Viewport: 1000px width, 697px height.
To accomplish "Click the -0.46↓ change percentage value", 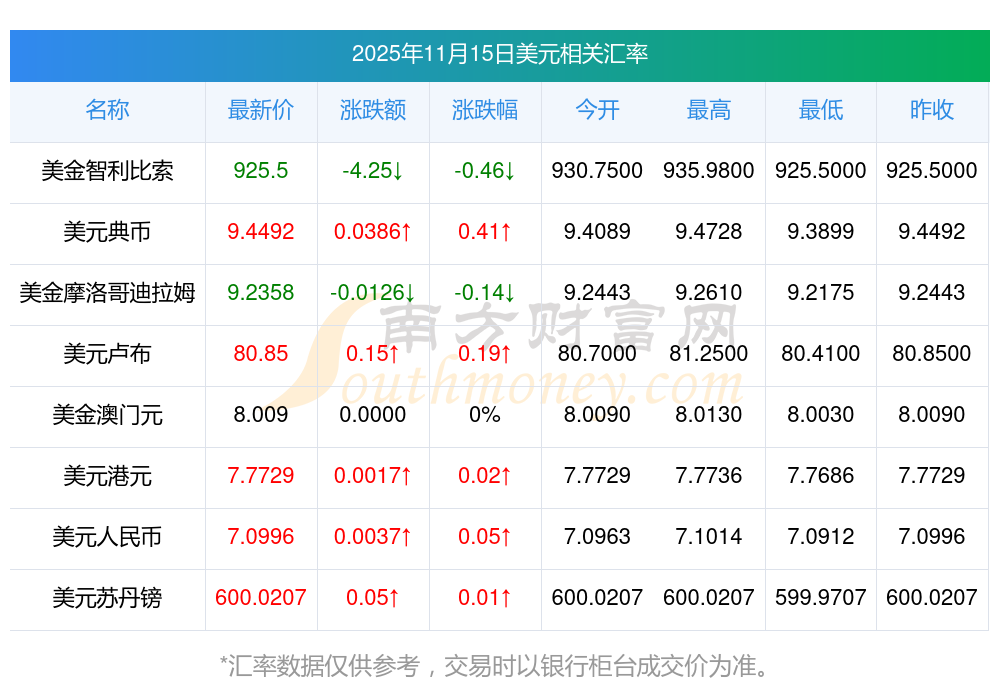I will click(x=485, y=171).
